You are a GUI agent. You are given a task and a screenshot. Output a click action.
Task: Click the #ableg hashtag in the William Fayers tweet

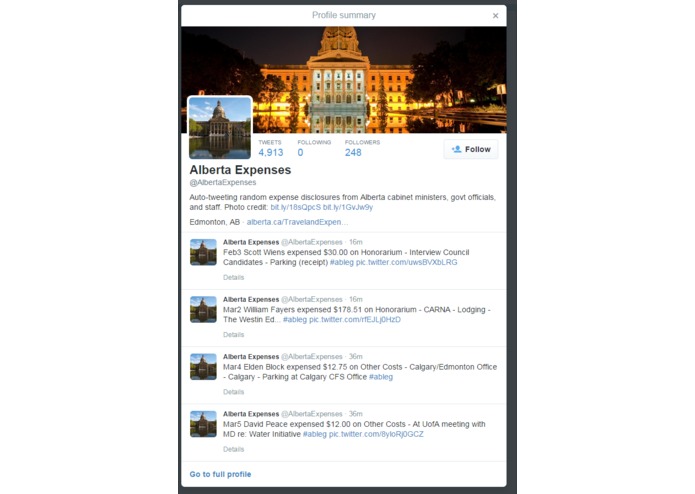point(295,319)
